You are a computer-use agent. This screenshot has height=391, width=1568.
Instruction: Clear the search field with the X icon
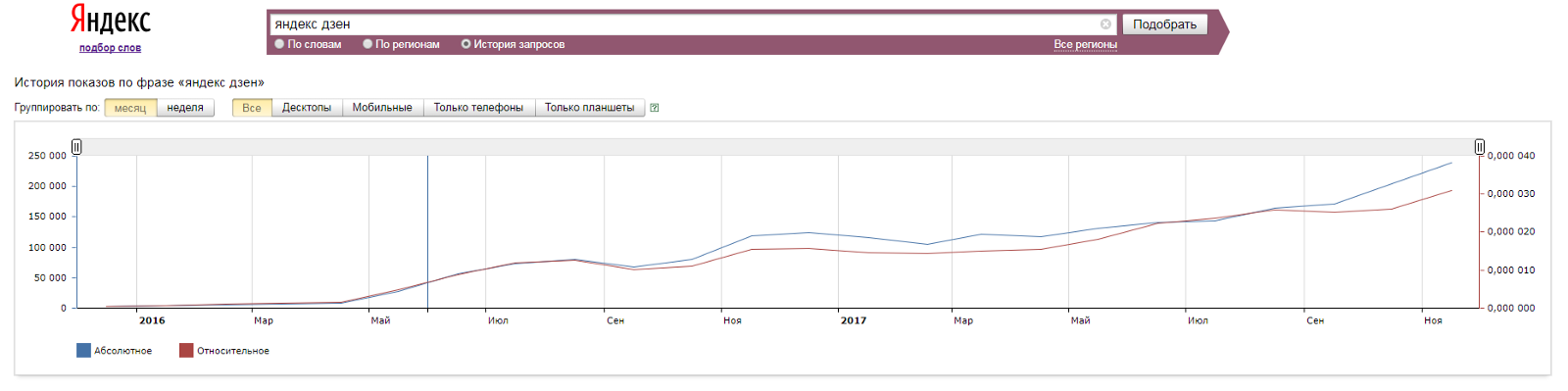coord(1105,24)
